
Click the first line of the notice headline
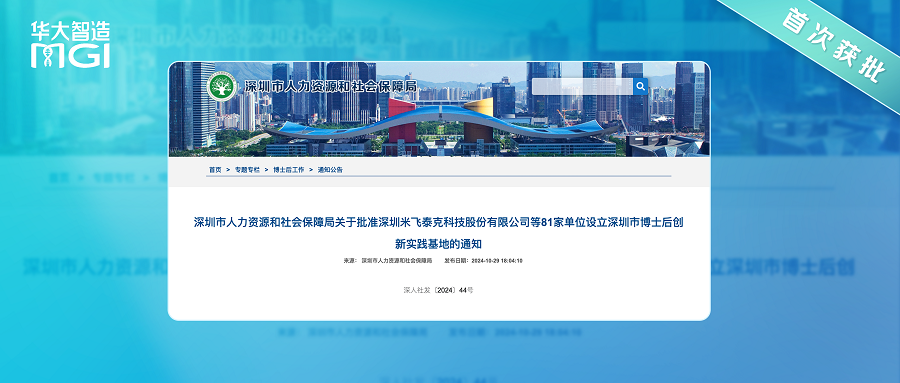(439, 223)
